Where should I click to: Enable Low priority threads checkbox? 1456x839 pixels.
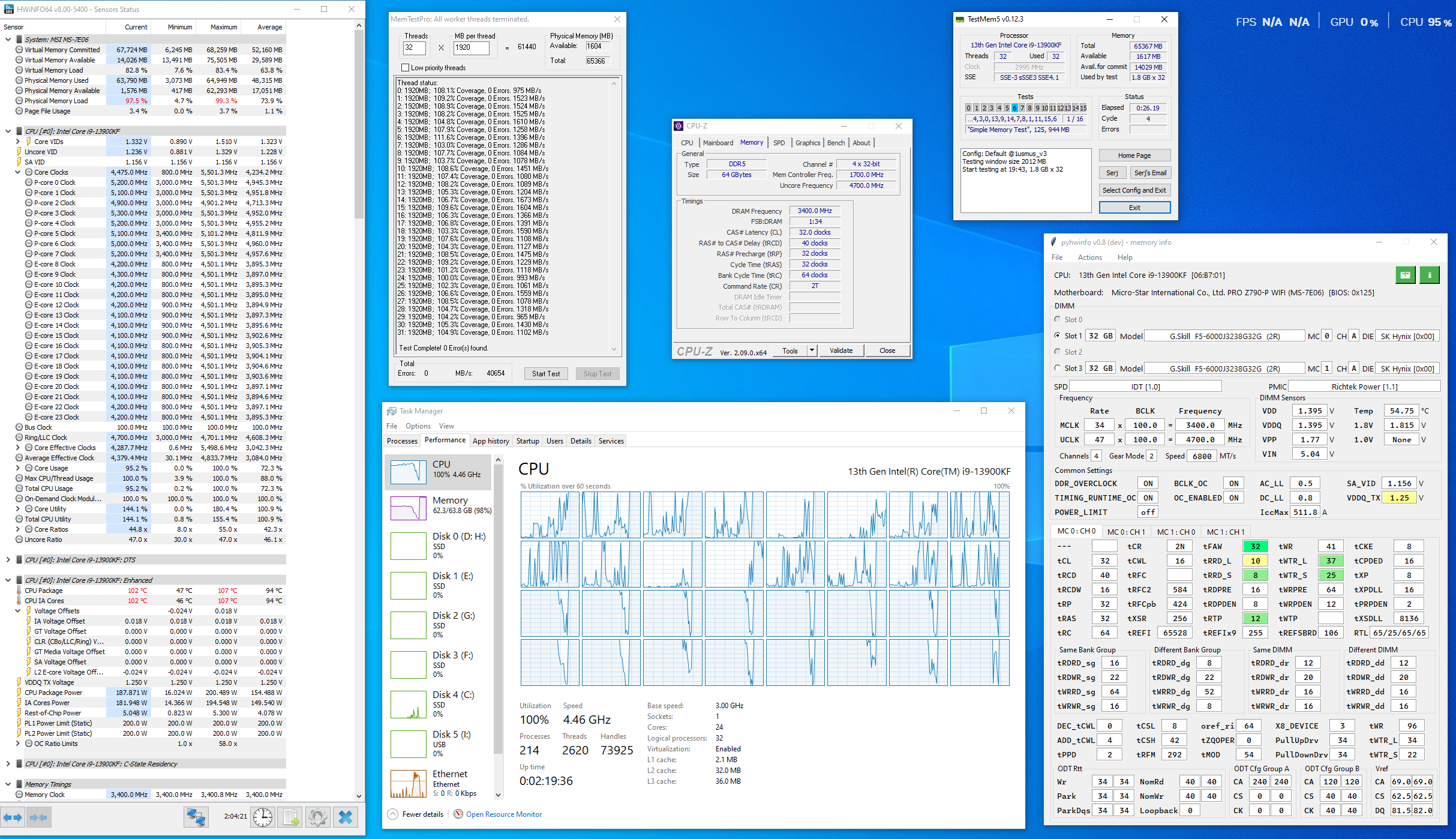point(406,68)
